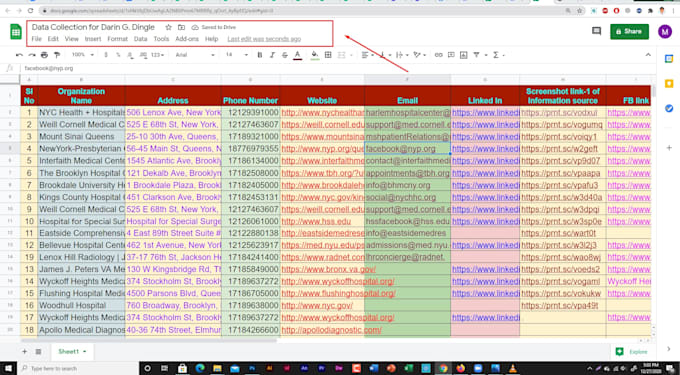680x375 pixels.
Task: Open the Add-ons menu
Action: (187, 39)
